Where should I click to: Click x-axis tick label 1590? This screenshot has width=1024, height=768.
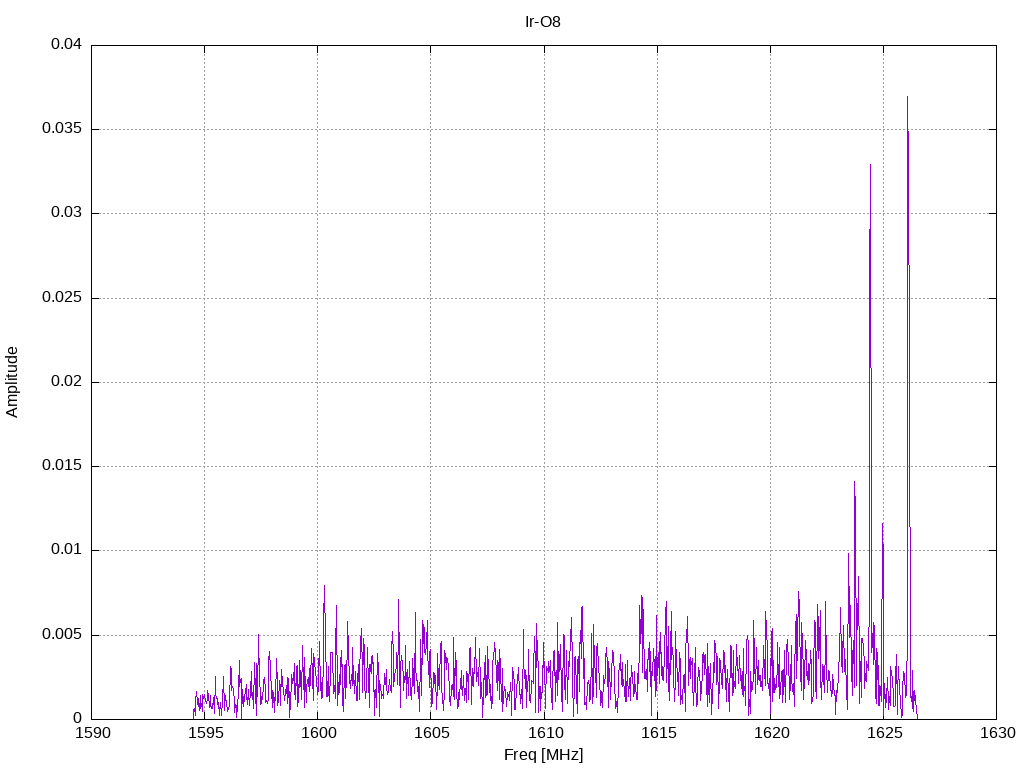pos(93,733)
